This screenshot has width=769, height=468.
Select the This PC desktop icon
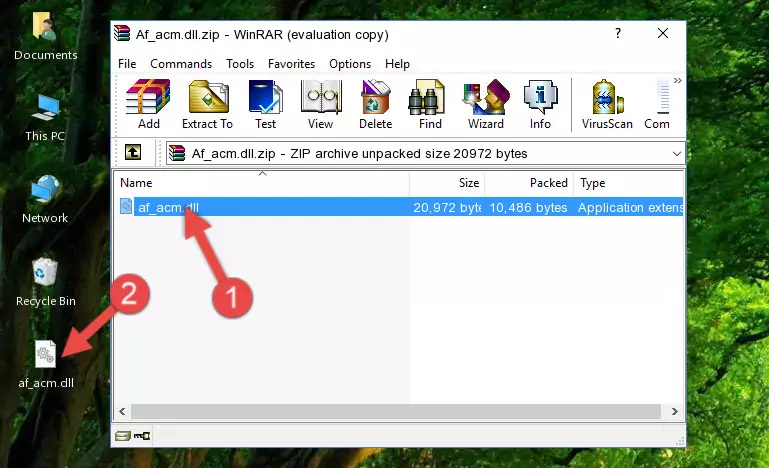45,118
